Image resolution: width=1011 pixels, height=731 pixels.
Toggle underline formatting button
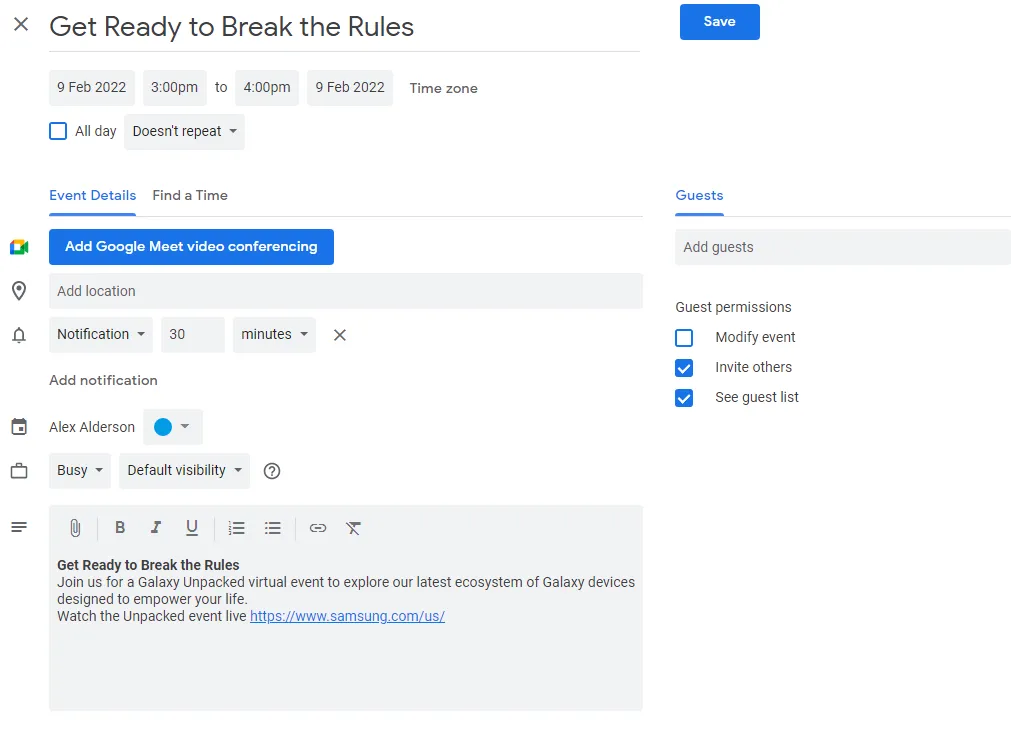[191, 528]
